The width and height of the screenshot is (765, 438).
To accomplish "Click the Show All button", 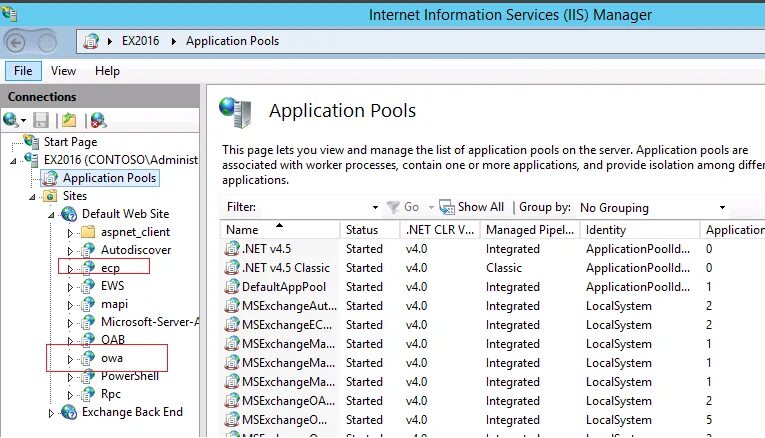I will 471,207.
